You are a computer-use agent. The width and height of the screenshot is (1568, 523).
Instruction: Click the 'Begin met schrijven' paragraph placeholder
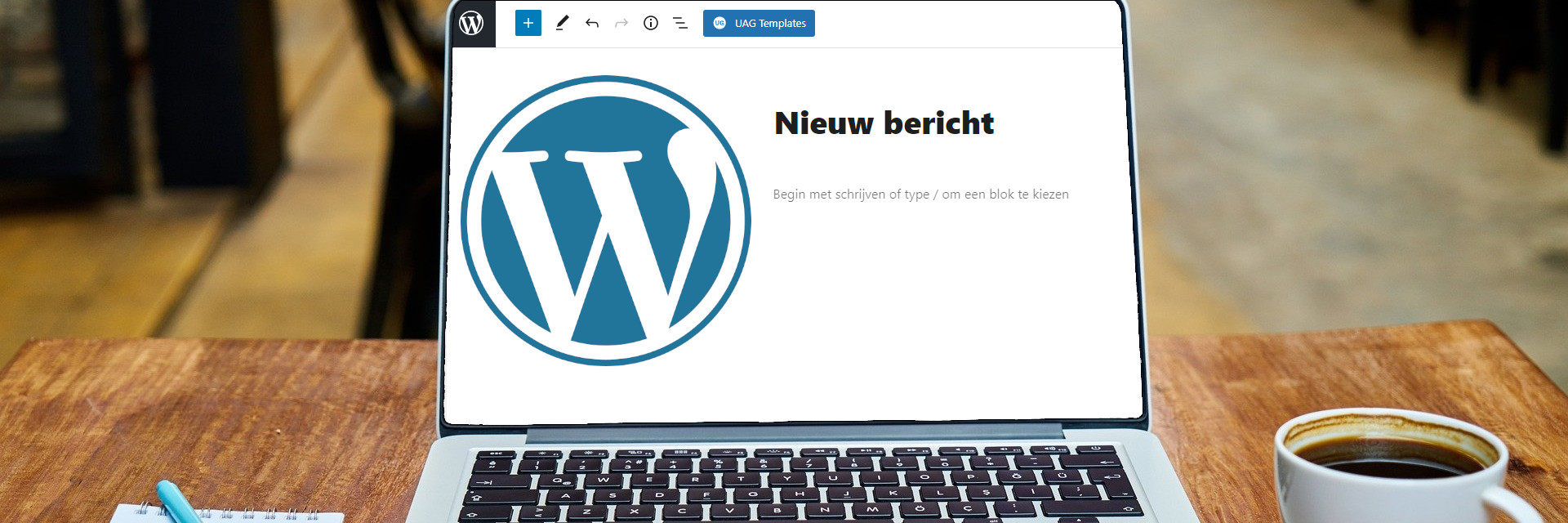(920, 194)
